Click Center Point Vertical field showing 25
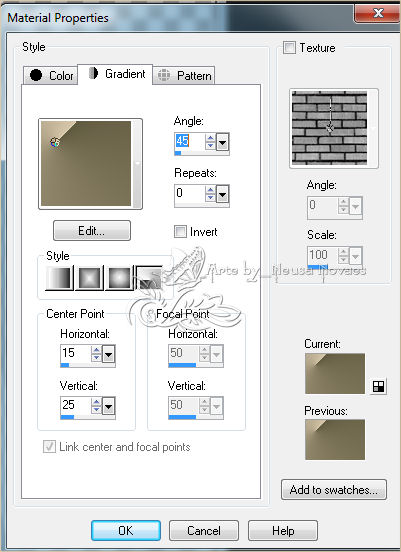Viewport: 401px width, 552px height. tap(76, 406)
